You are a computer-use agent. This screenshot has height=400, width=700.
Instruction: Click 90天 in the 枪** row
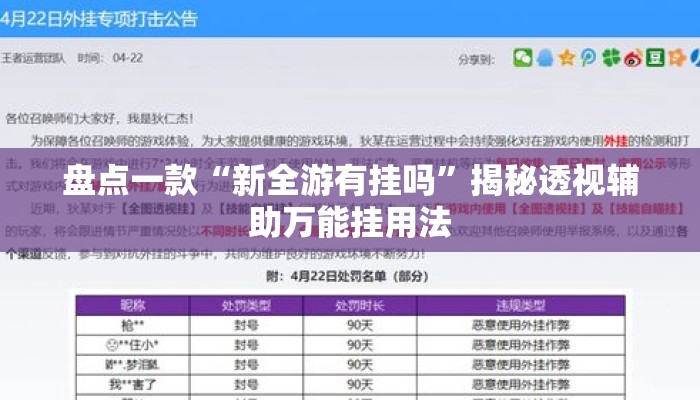pyautogui.click(x=360, y=325)
